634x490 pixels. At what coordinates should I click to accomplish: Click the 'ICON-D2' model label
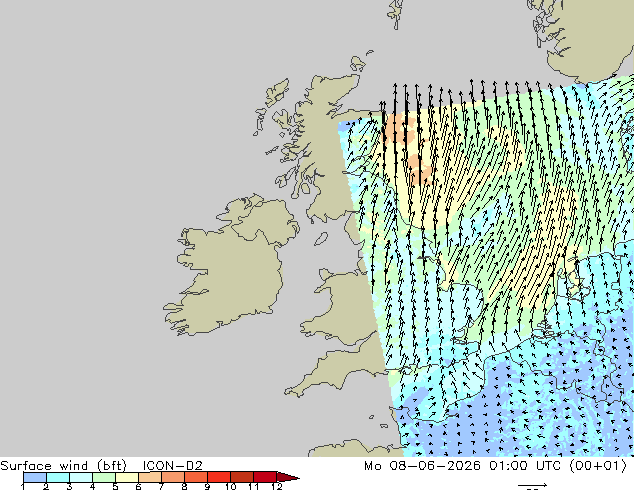(x=173, y=466)
